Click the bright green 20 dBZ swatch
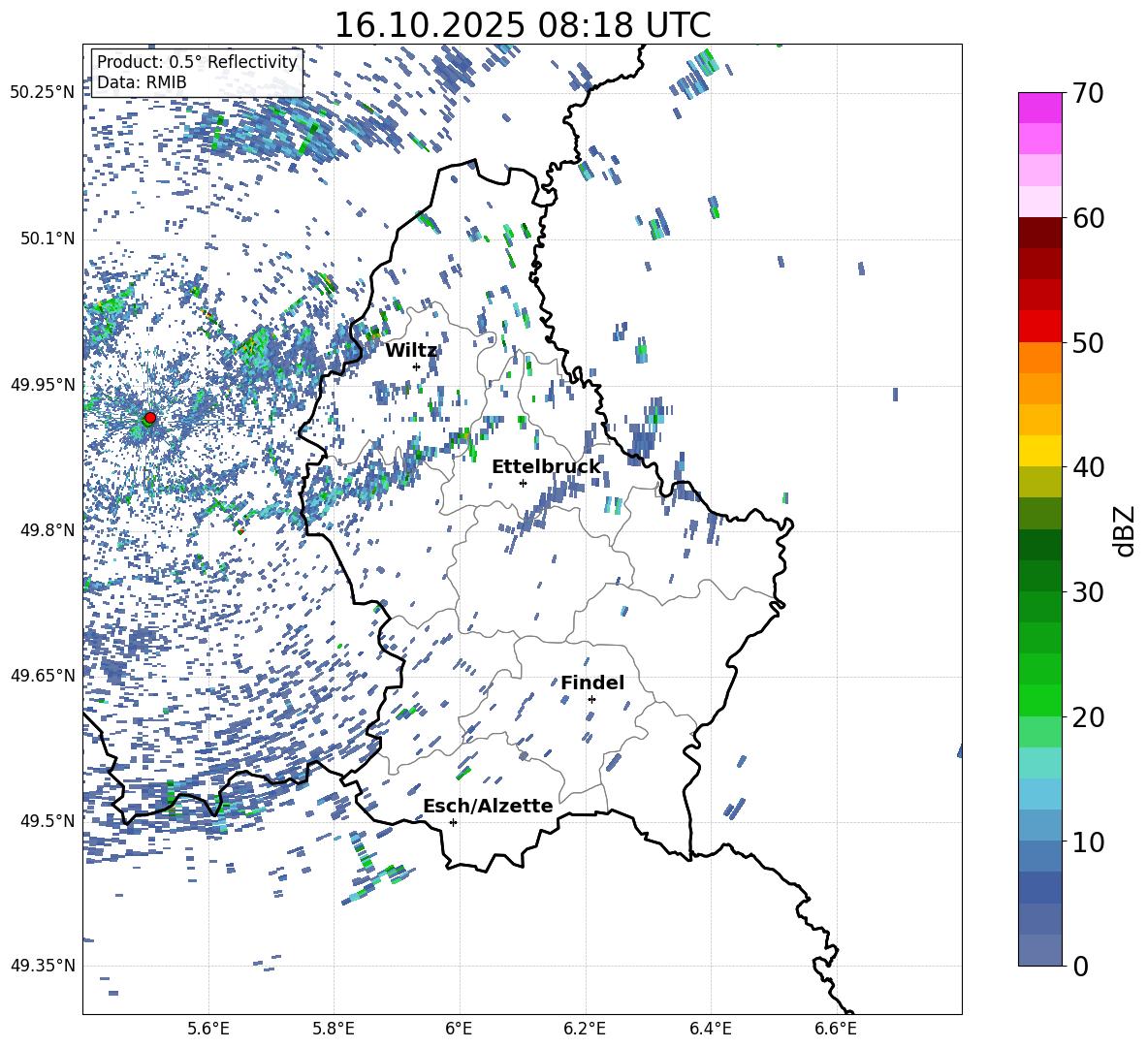1148x1048 pixels. point(1039,700)
